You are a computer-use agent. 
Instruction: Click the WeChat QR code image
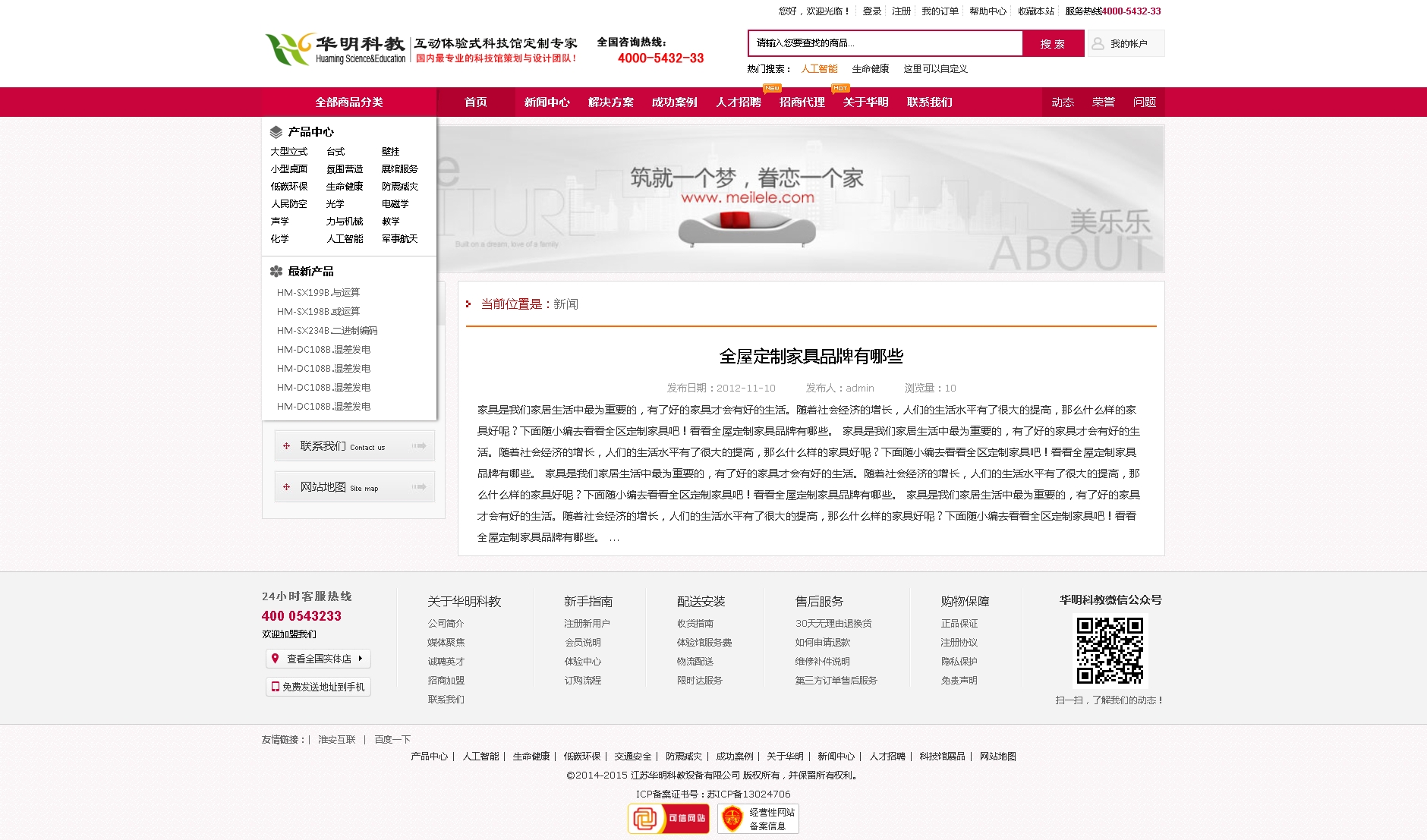tap(1110, 650)
